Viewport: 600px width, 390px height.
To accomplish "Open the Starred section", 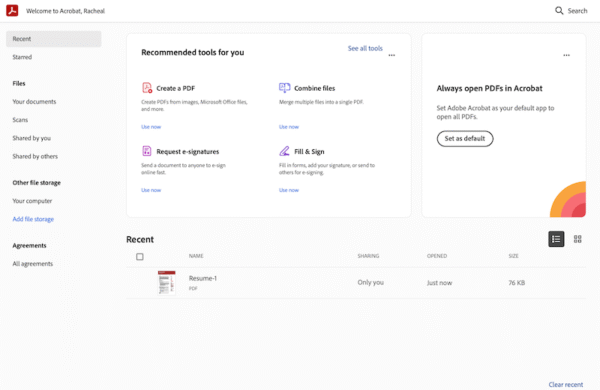I will (x=22, y=57).
